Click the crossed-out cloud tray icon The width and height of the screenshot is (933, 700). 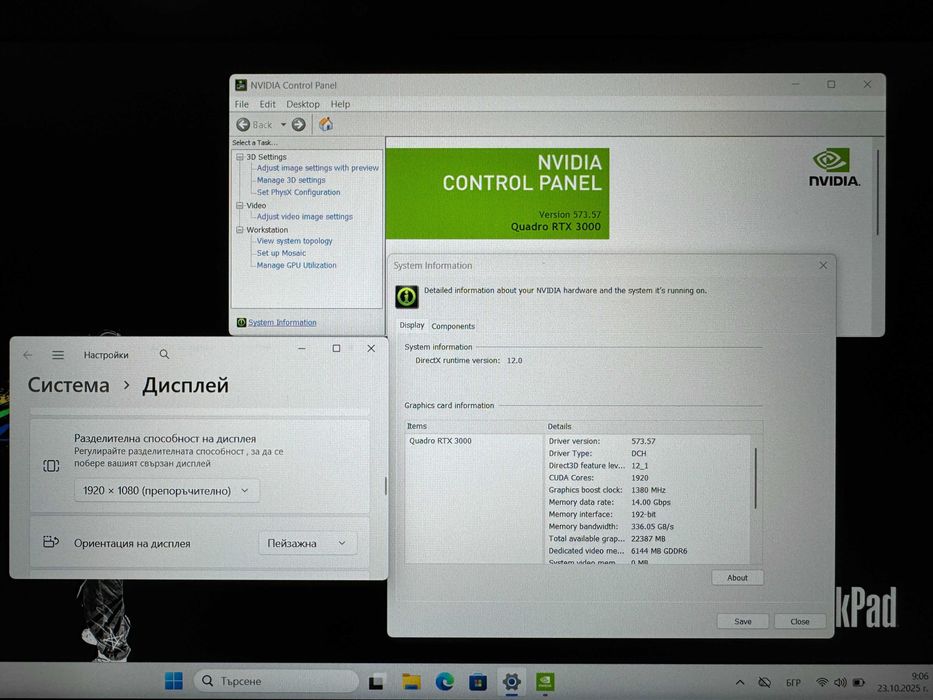coord(765,682)
